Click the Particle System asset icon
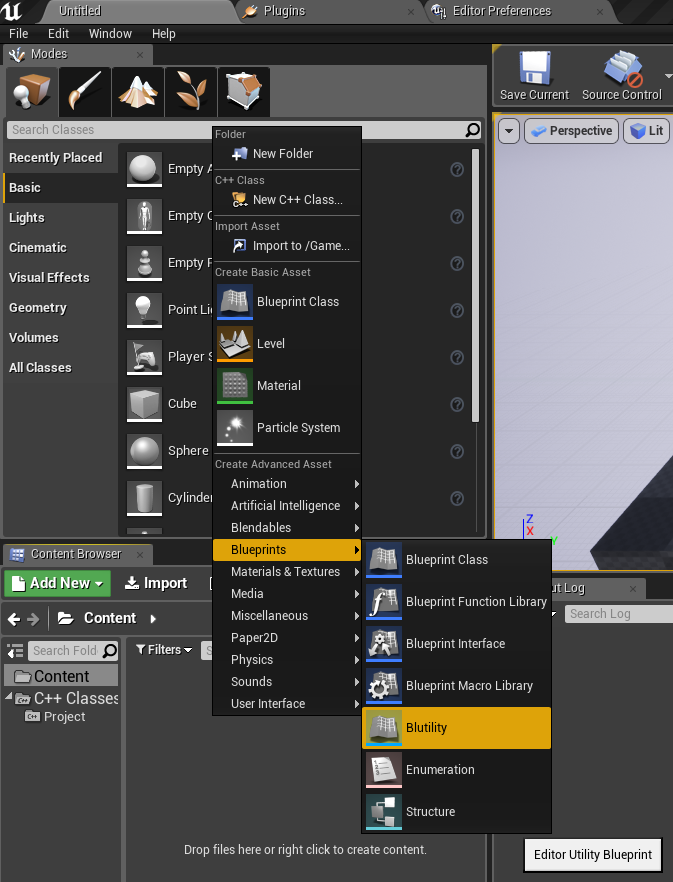Screen dimensions: 673x882 click(x=235, y=428)
